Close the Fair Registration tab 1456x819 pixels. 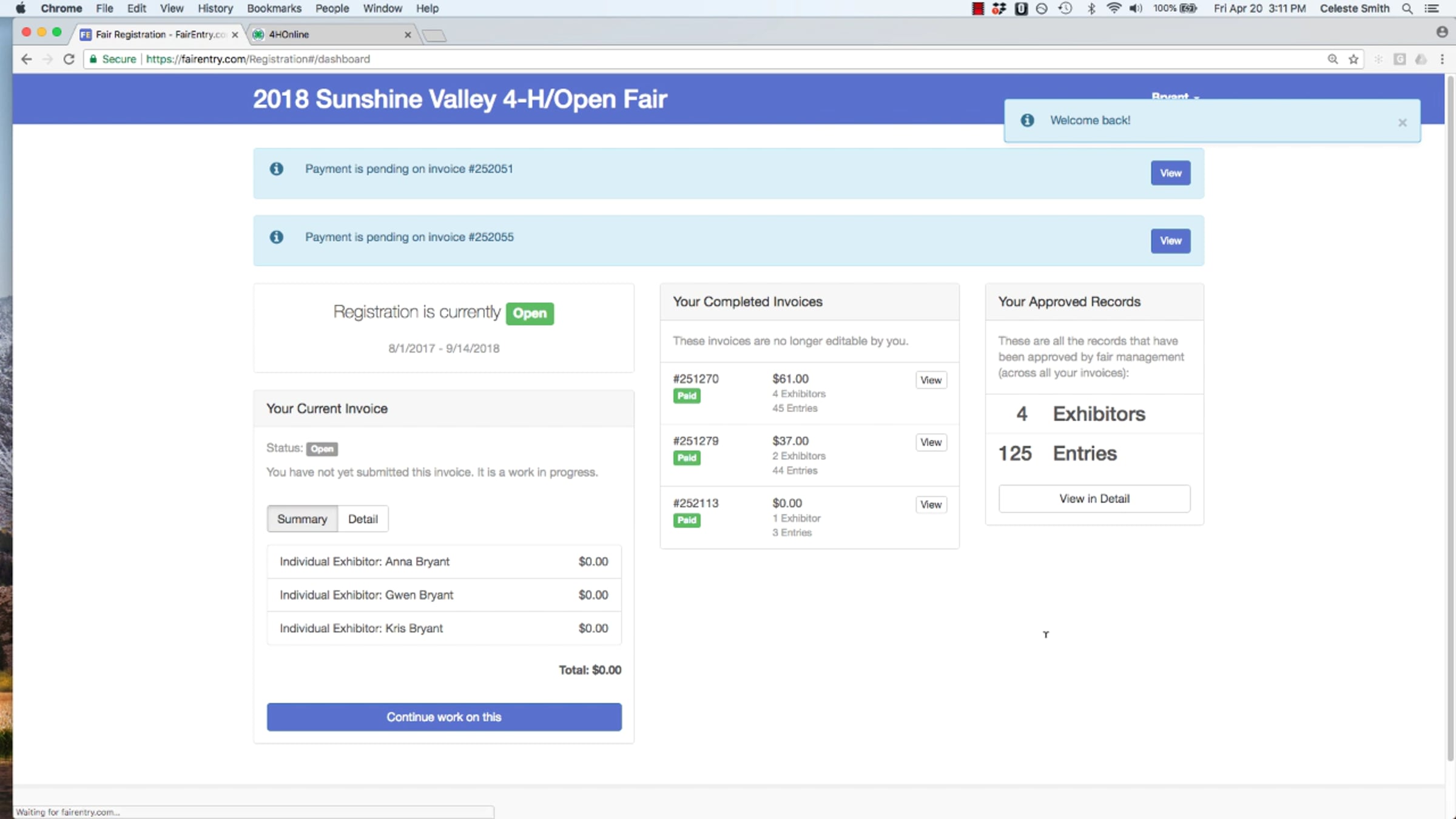pyautogui.click(x=235, y=35)
